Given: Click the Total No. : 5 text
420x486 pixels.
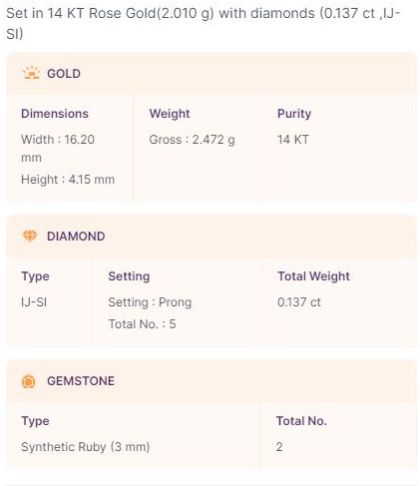Looking at the screenshot, I should coord(142,324).
